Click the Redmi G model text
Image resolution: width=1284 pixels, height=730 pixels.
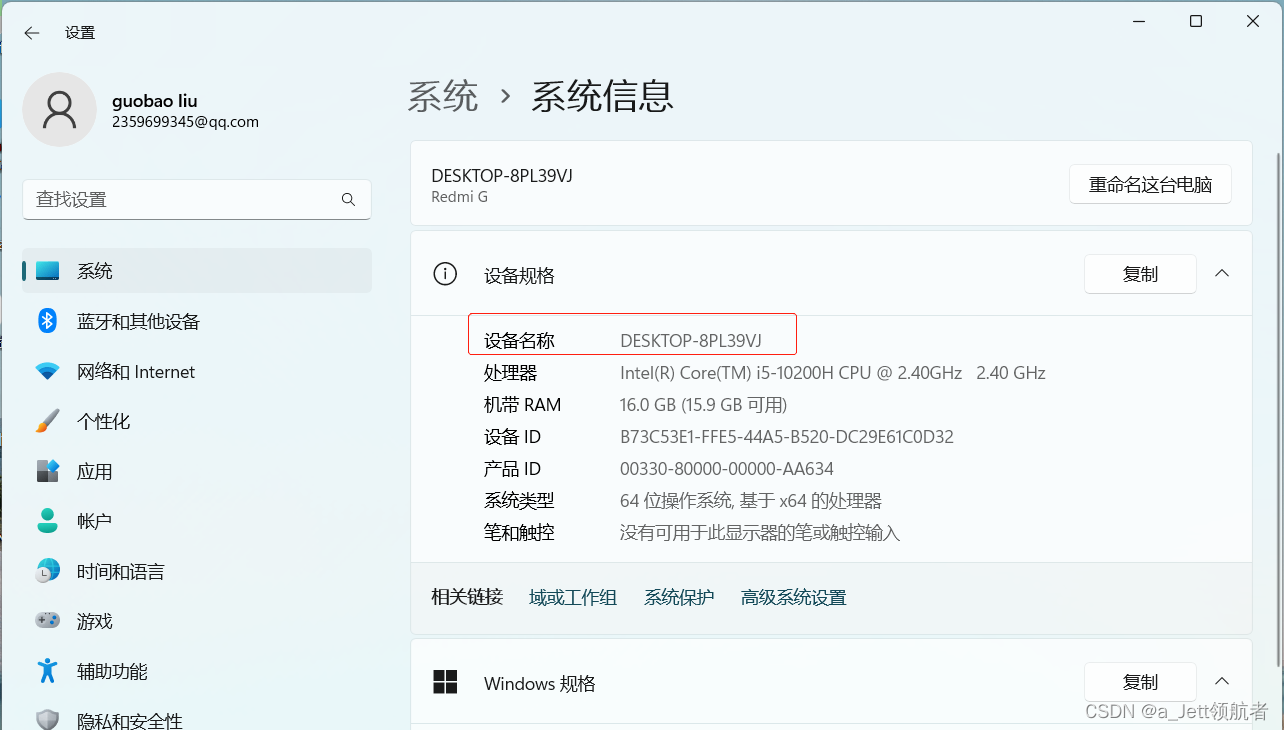(460, 197)
